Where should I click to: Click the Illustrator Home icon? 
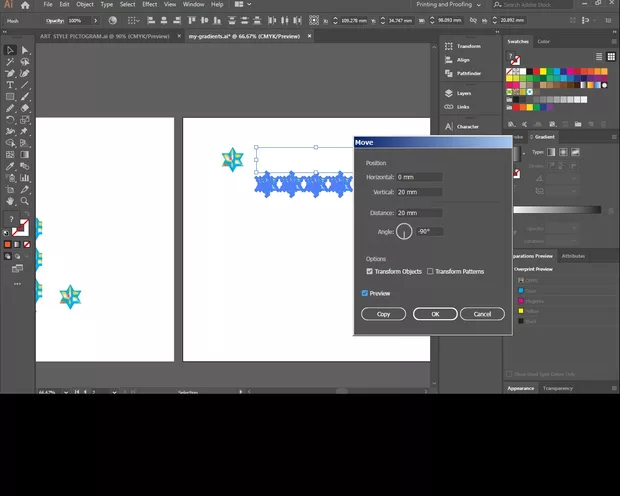tap(26, 5)
